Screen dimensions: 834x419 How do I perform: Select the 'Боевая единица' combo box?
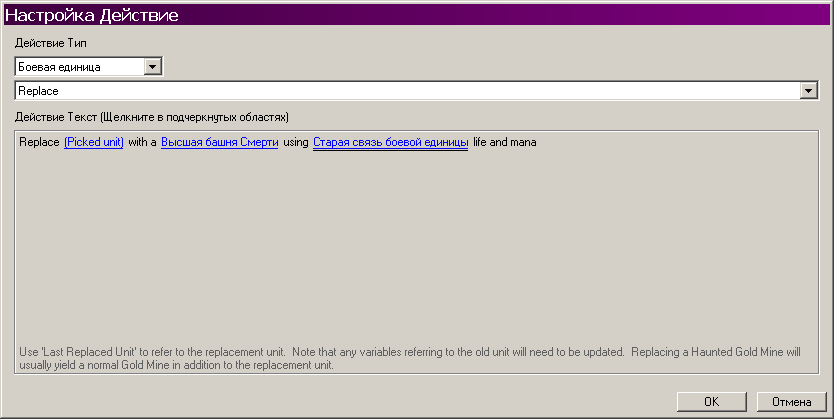89,67
